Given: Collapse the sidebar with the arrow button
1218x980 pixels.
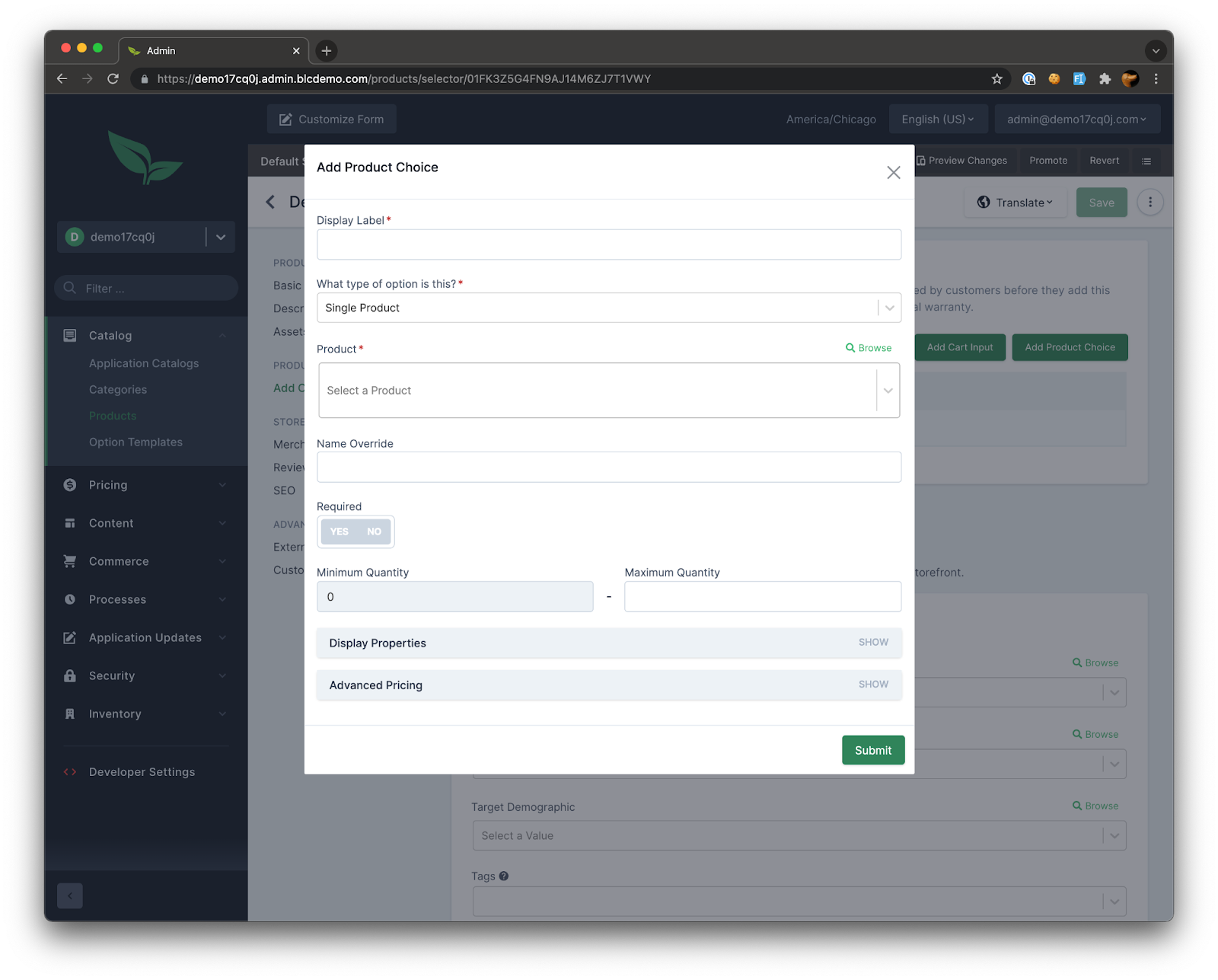Looking at the screenshot, I should (70, 895).
